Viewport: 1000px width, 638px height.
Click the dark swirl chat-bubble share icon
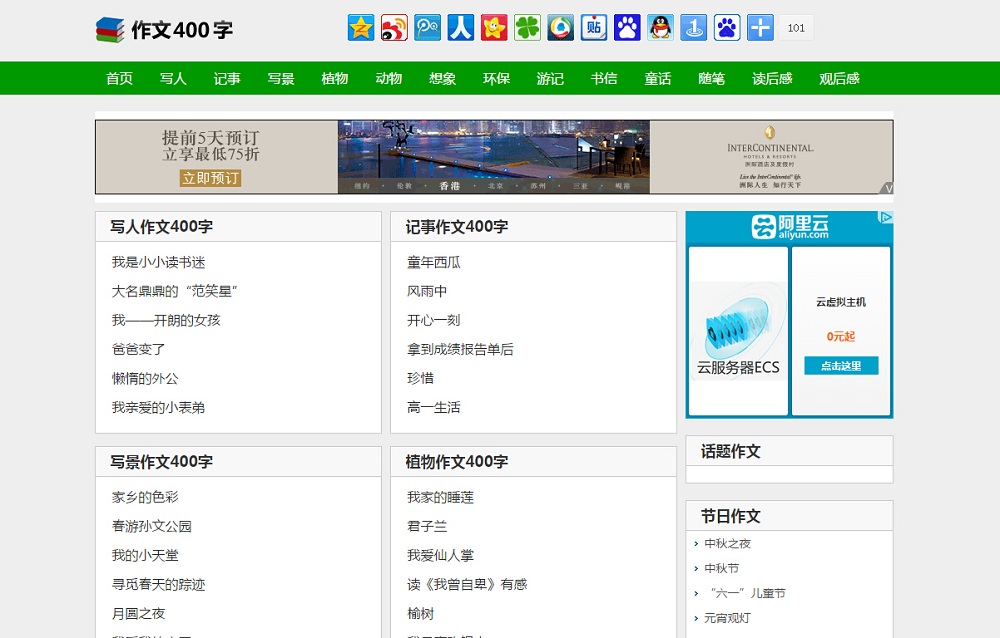click(561, 27)
